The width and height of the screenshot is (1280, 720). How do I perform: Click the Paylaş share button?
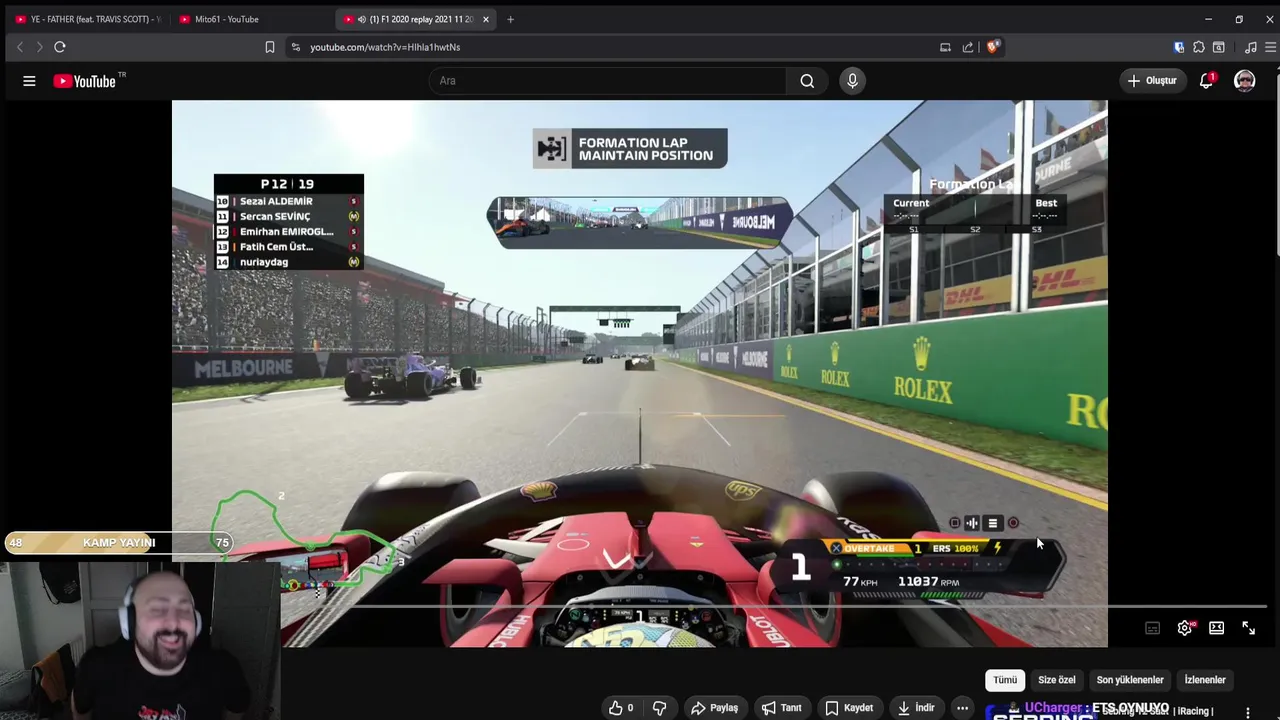(714, 708)
